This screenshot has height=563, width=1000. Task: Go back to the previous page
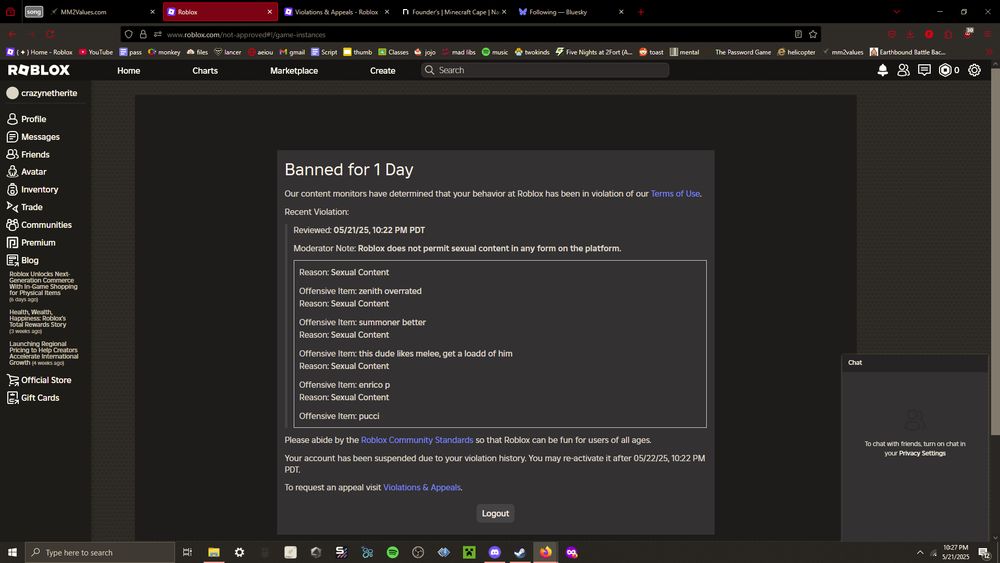(12, 34)
